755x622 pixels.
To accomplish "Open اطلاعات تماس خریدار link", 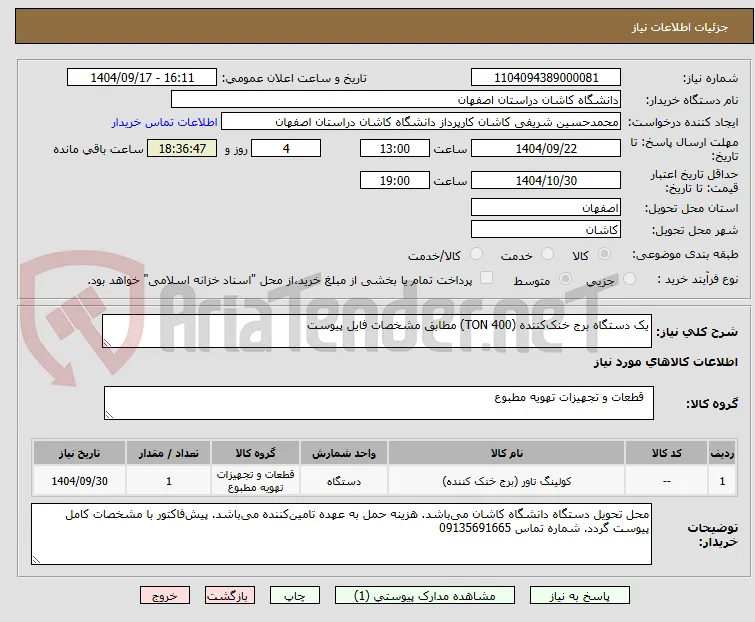I will tap(165, 122).
